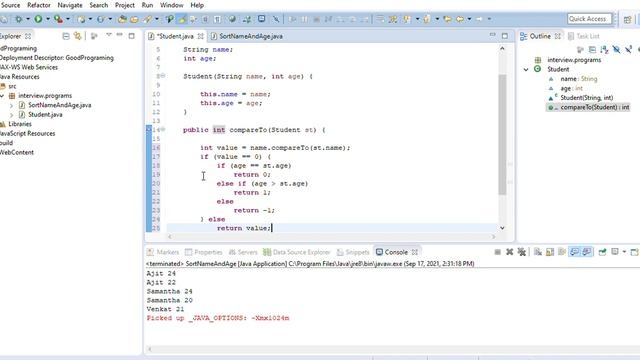640x360 pixels.
Task: Open the Markers tab in bottom panel
Action: pos(163,252)
